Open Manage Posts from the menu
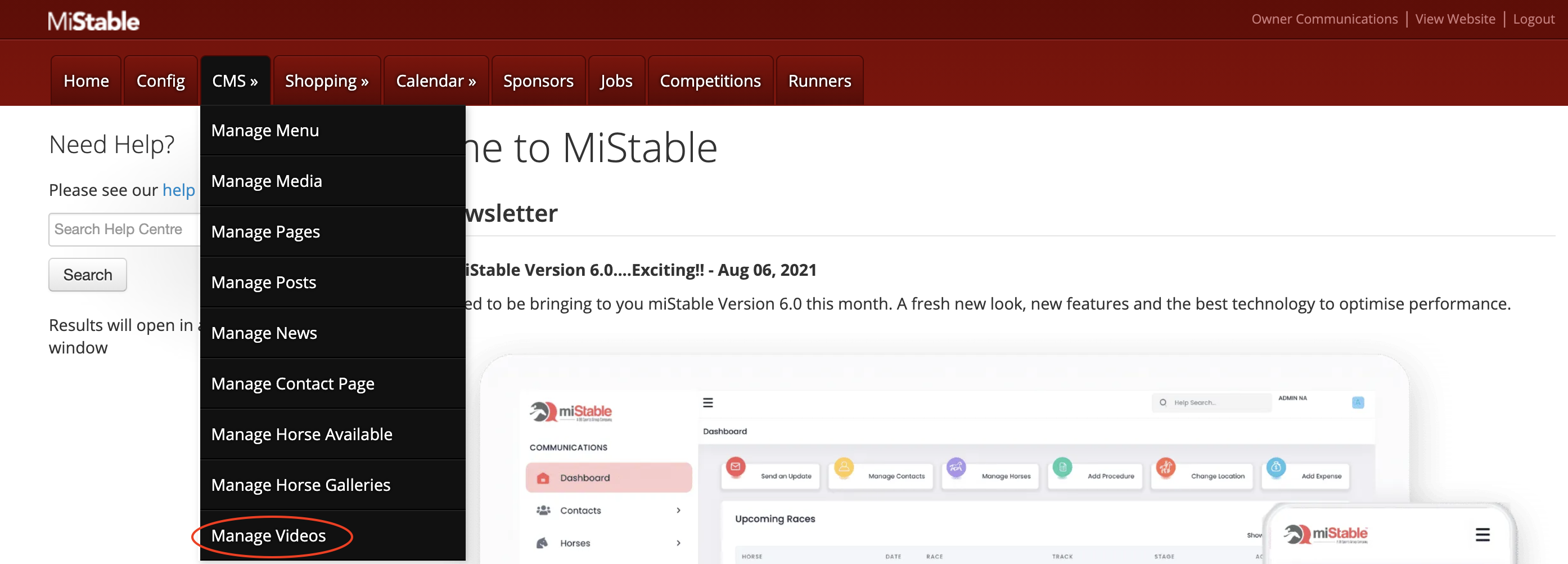The image size is (1568, 564). tap(263, 282)
